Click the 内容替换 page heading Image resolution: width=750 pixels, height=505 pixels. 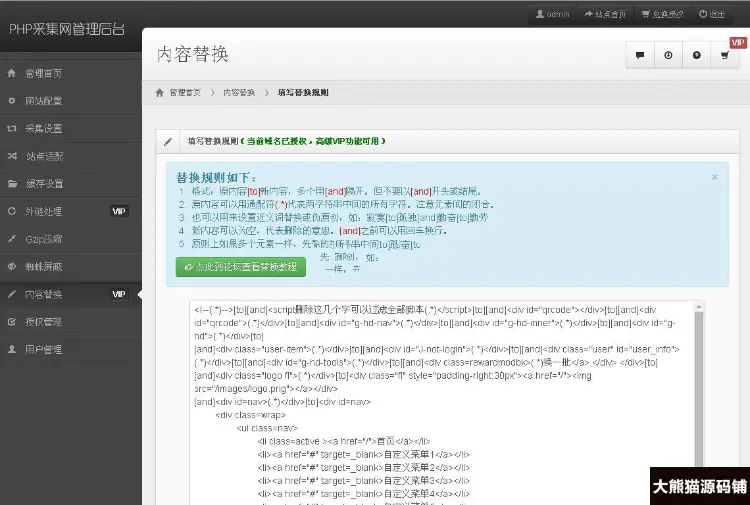(192, 55)
